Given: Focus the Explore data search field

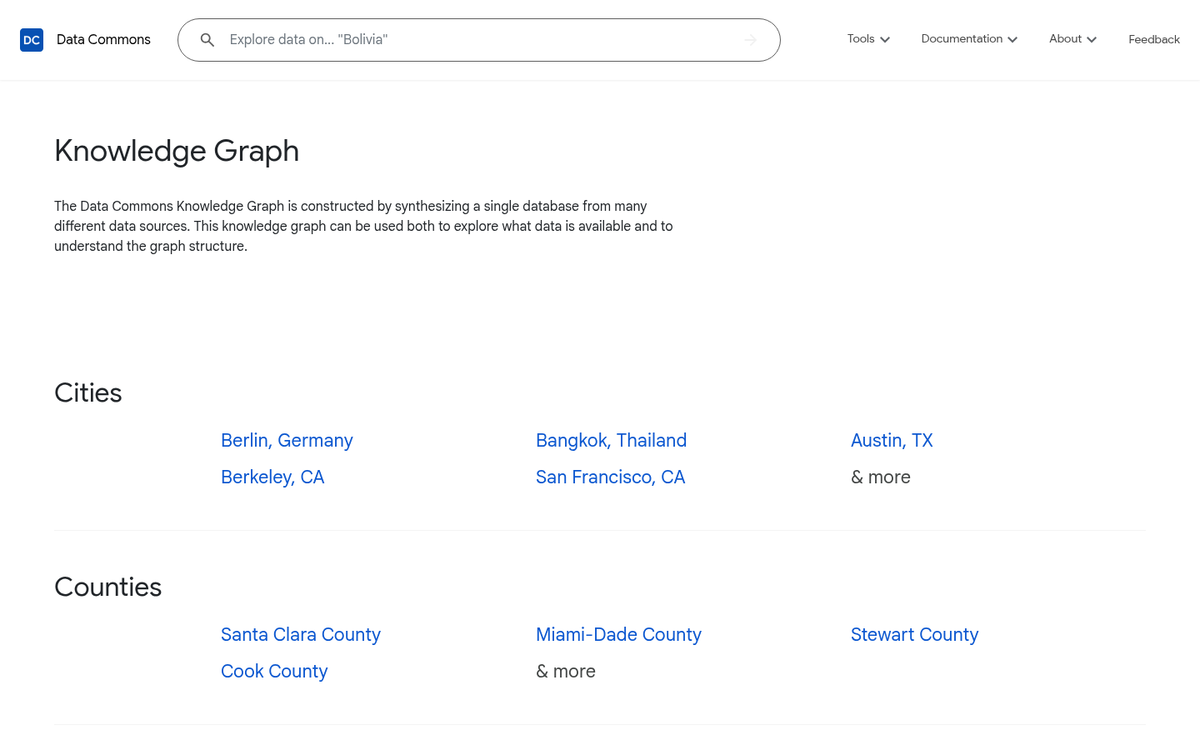Looking at the screenshot, I should [x=478, y=40].
